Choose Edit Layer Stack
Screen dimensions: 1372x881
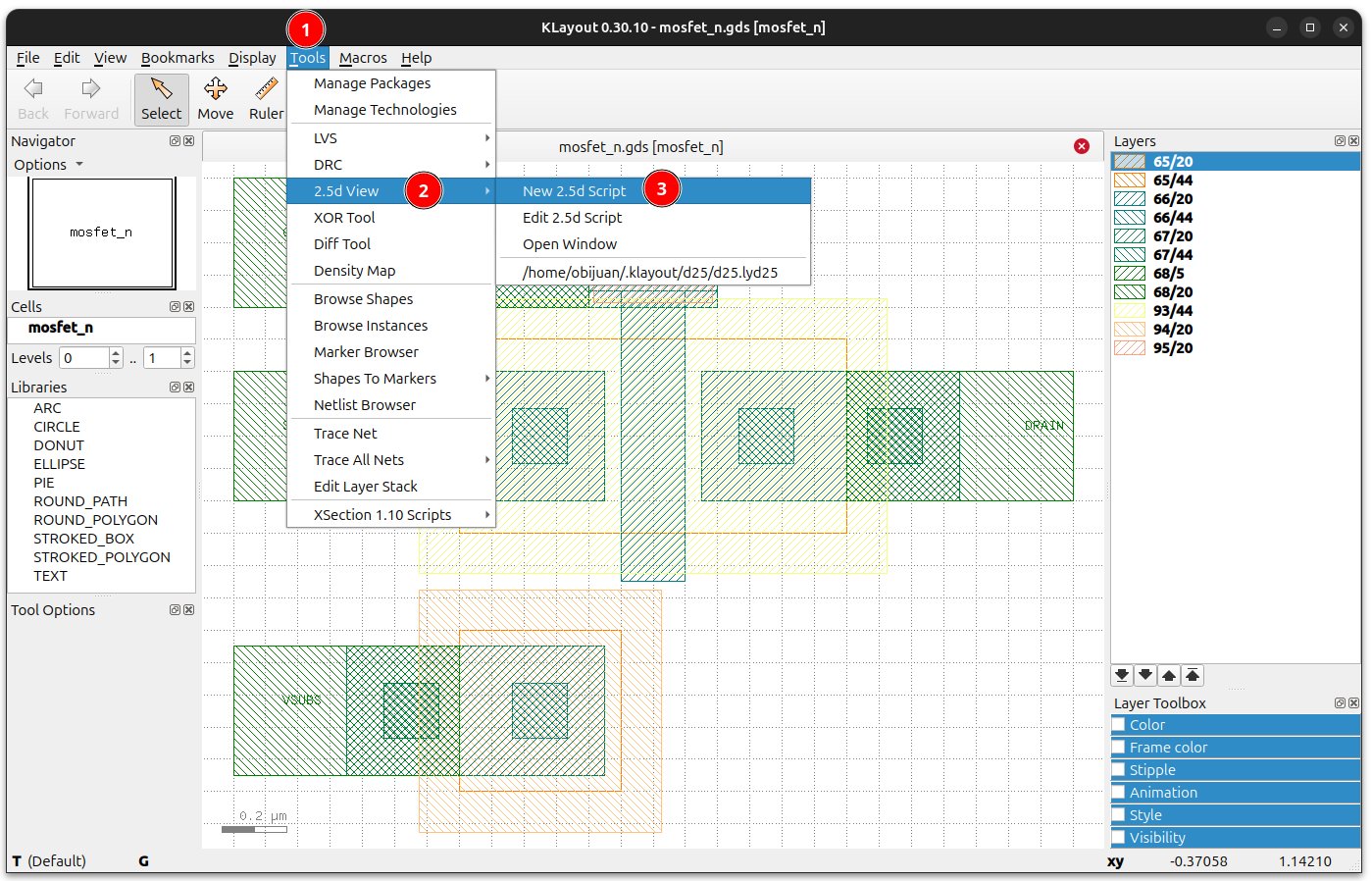point(391,487)
